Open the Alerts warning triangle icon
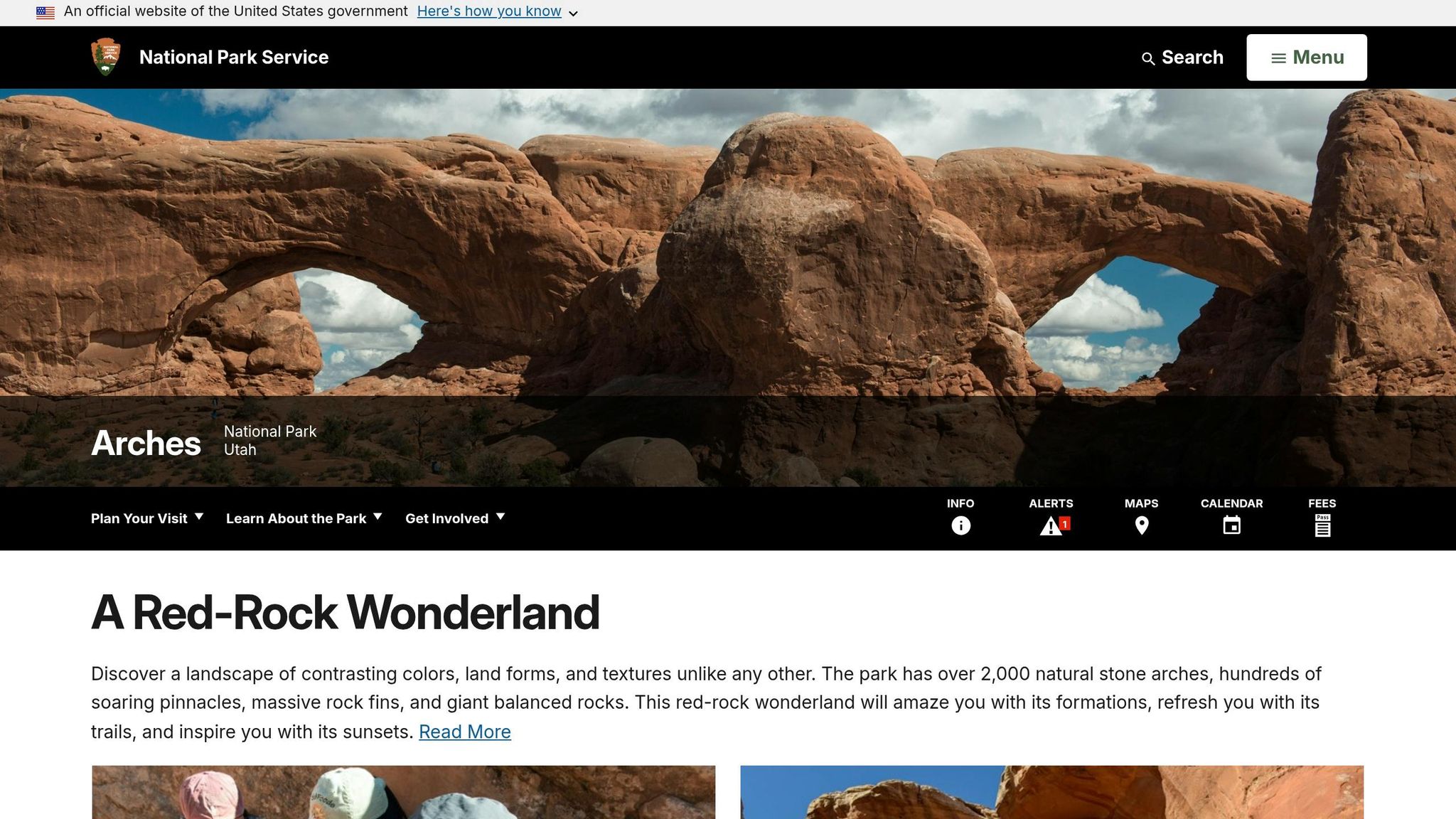The height and width of the screenshot is (819, 1456). point(1050,526)
